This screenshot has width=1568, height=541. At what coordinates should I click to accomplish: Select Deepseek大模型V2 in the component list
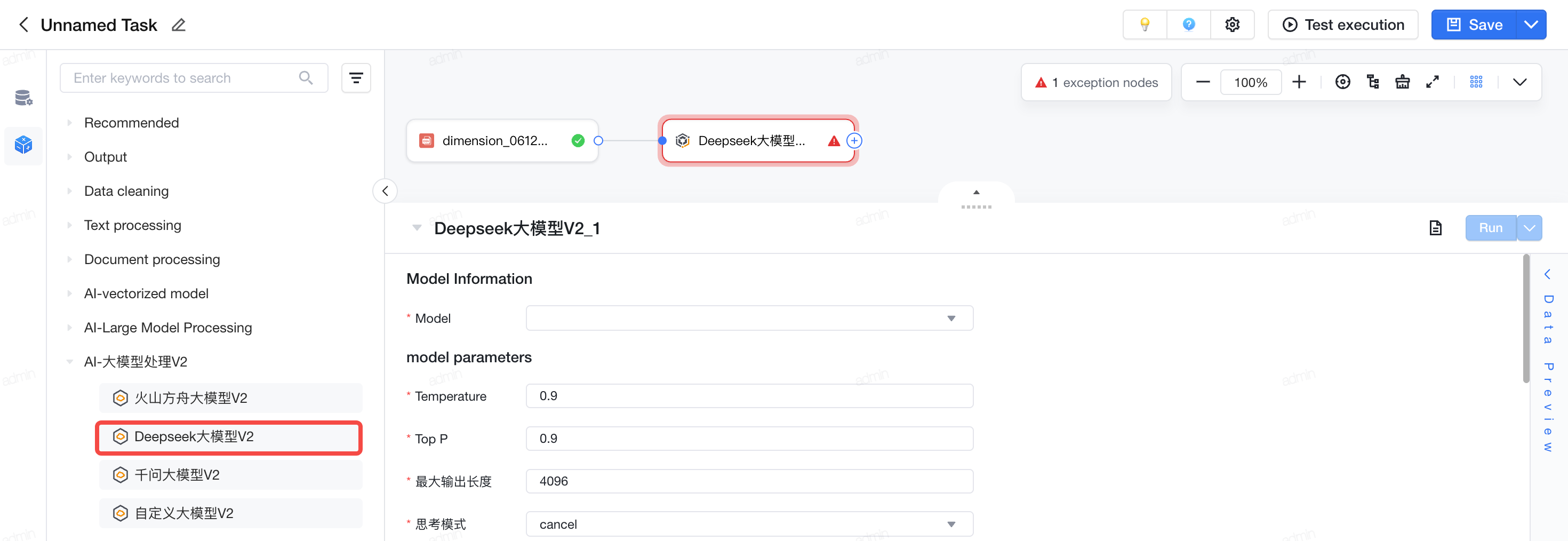point(229,437)
